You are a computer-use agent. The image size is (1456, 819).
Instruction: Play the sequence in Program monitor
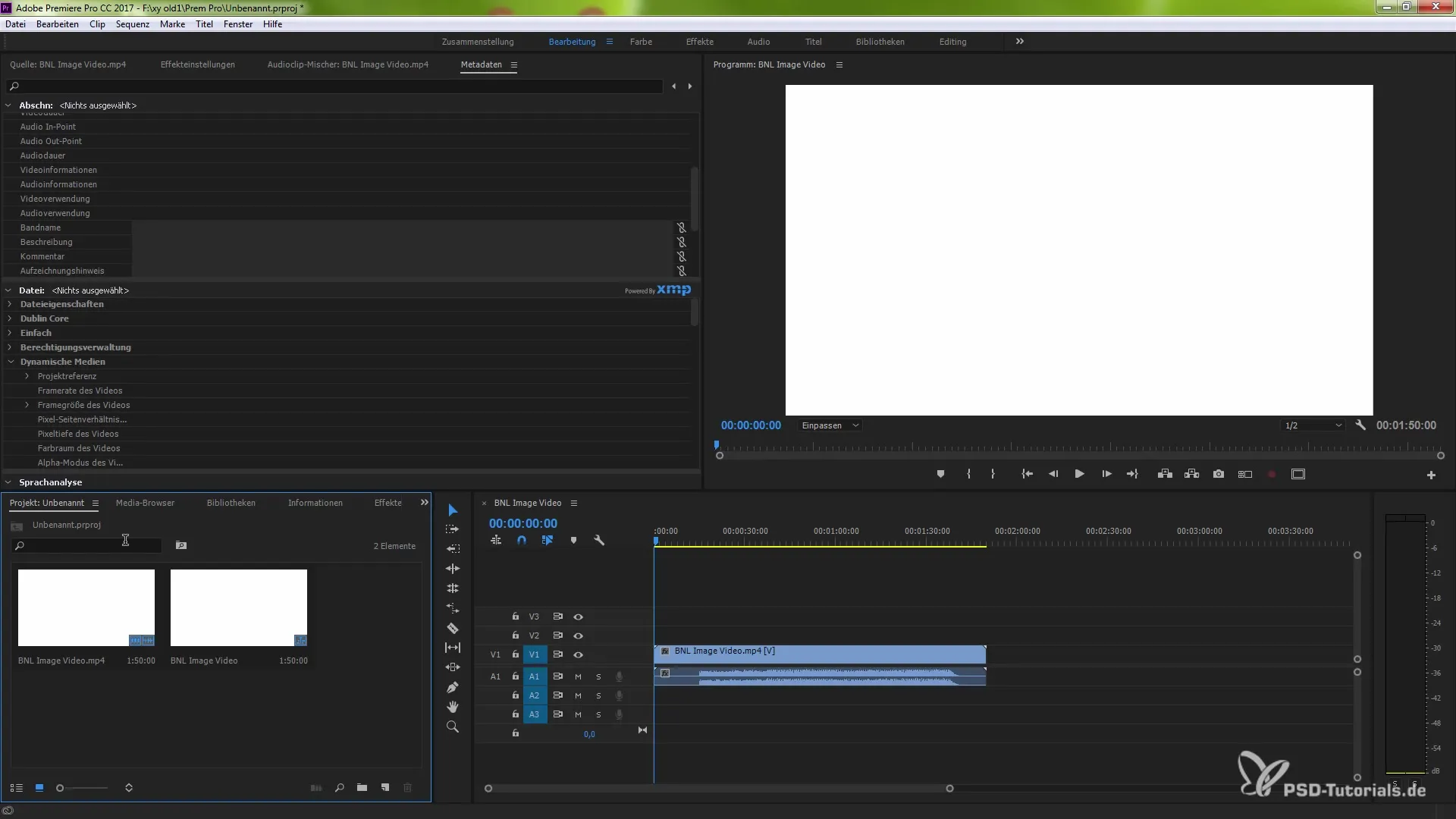pos(1079,474)
